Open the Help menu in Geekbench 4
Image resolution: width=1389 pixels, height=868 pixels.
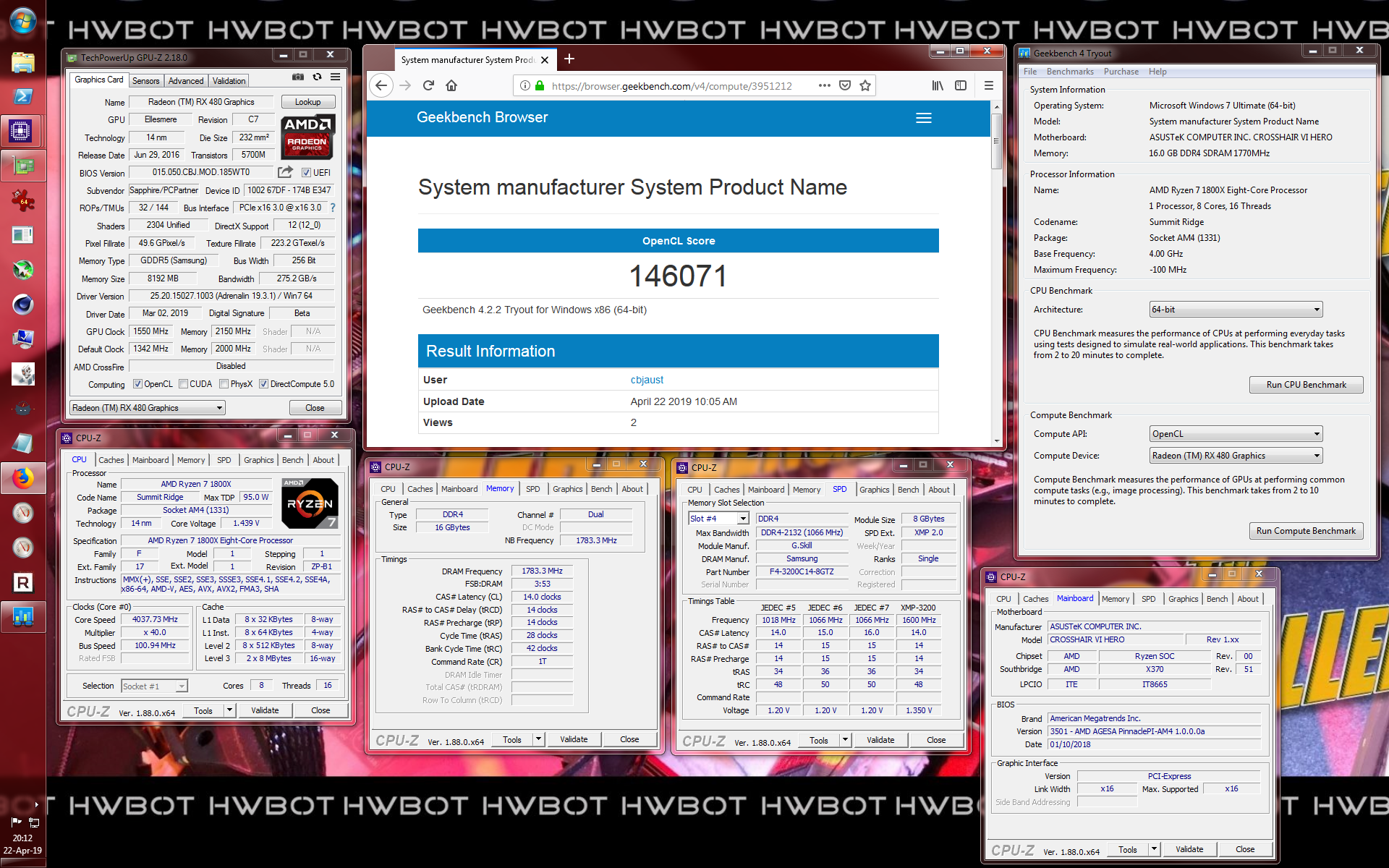pyautogui.click(x=1157, y=72)
